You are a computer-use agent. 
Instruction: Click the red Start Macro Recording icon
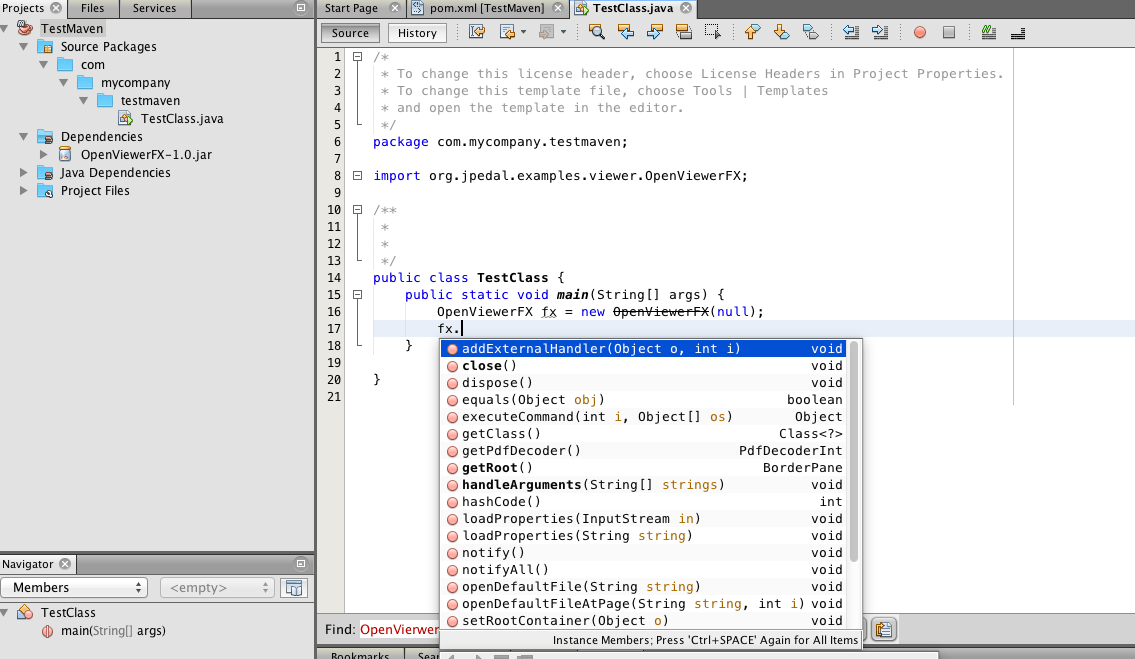tap(920, 32)
